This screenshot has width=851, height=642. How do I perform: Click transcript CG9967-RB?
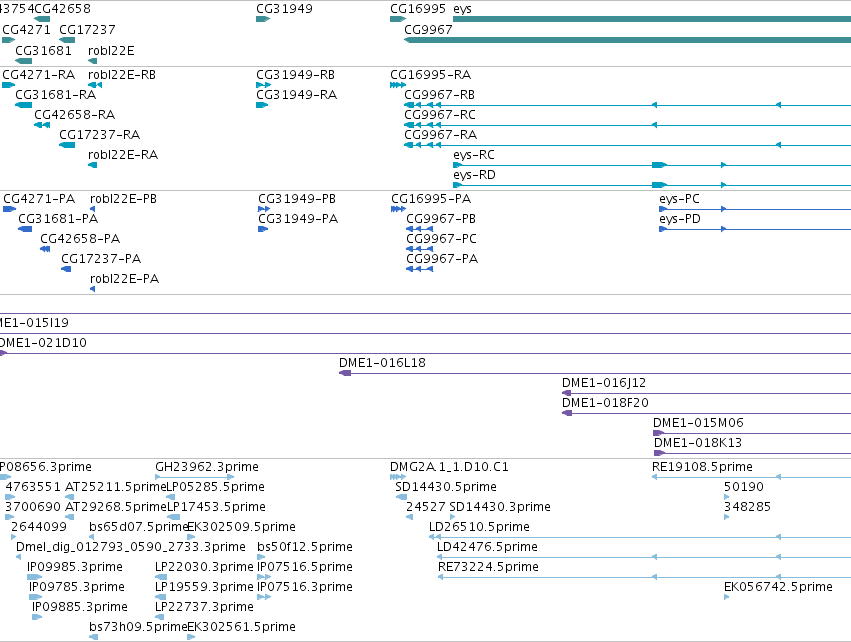[x=440, y=95]
